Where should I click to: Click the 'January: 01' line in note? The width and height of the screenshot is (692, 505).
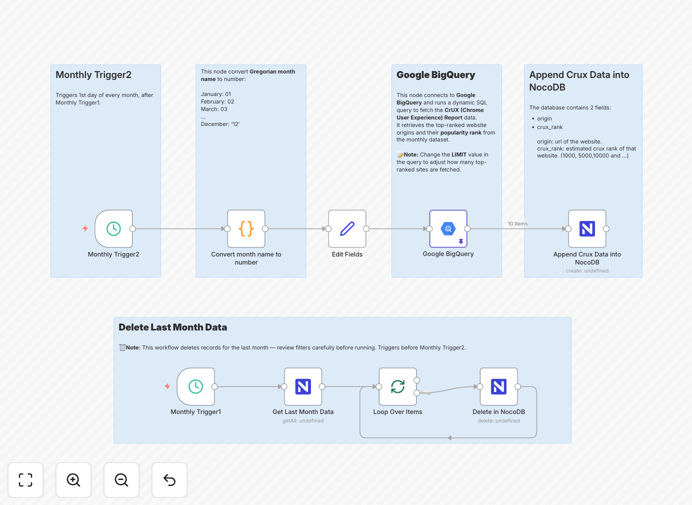(x=216, y=94)
